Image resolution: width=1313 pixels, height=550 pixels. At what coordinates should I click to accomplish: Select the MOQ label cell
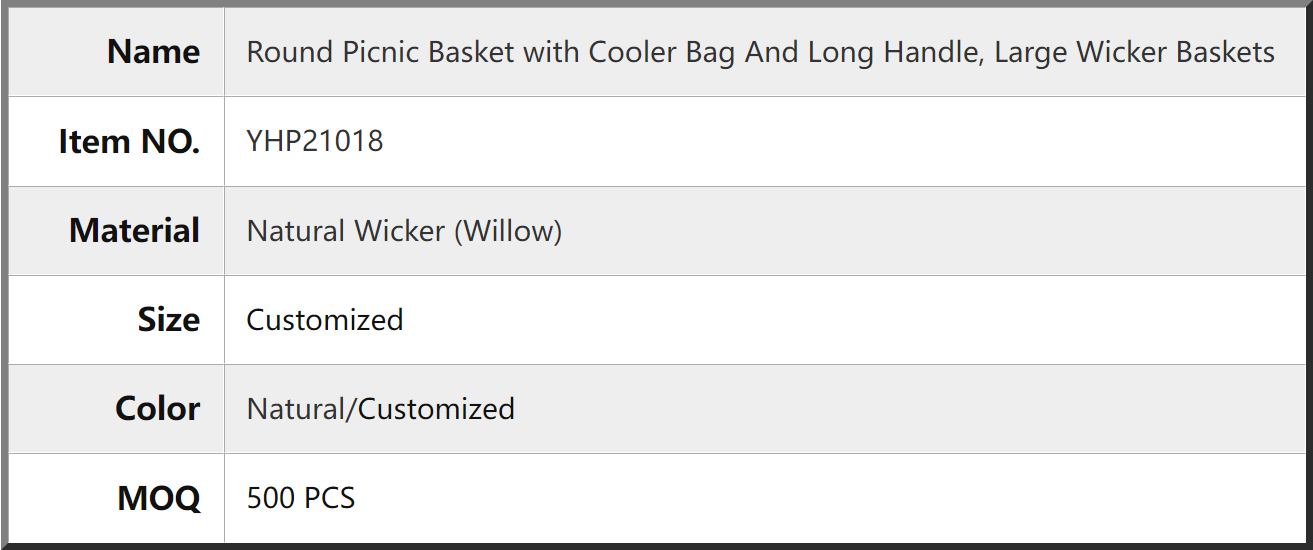click(116, 498)
